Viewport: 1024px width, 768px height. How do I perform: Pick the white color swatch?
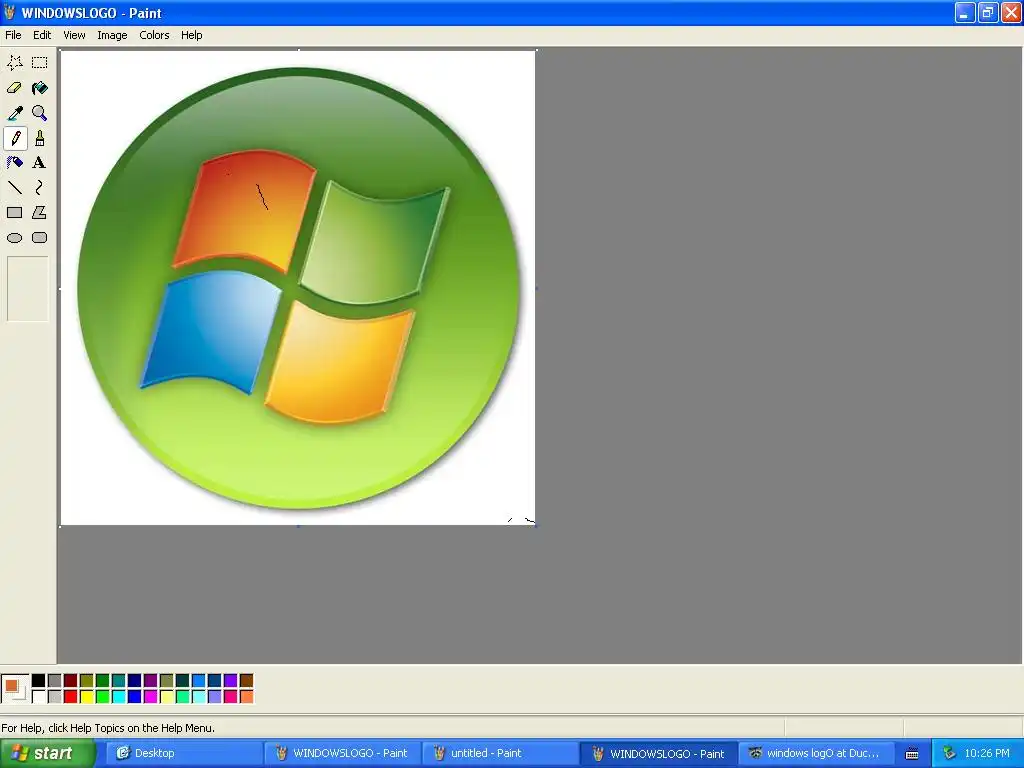(39, 697)
